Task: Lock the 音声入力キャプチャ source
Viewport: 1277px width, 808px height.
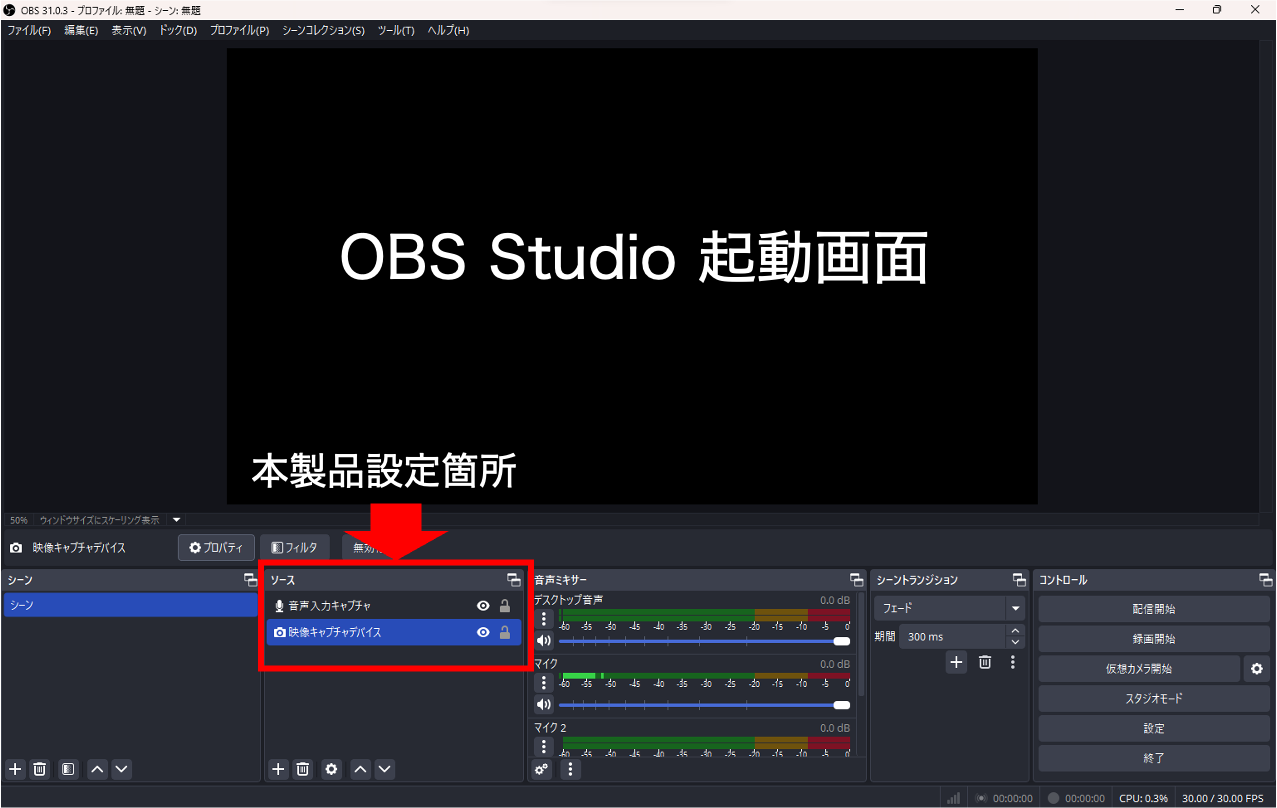Action: pos(505,606)
